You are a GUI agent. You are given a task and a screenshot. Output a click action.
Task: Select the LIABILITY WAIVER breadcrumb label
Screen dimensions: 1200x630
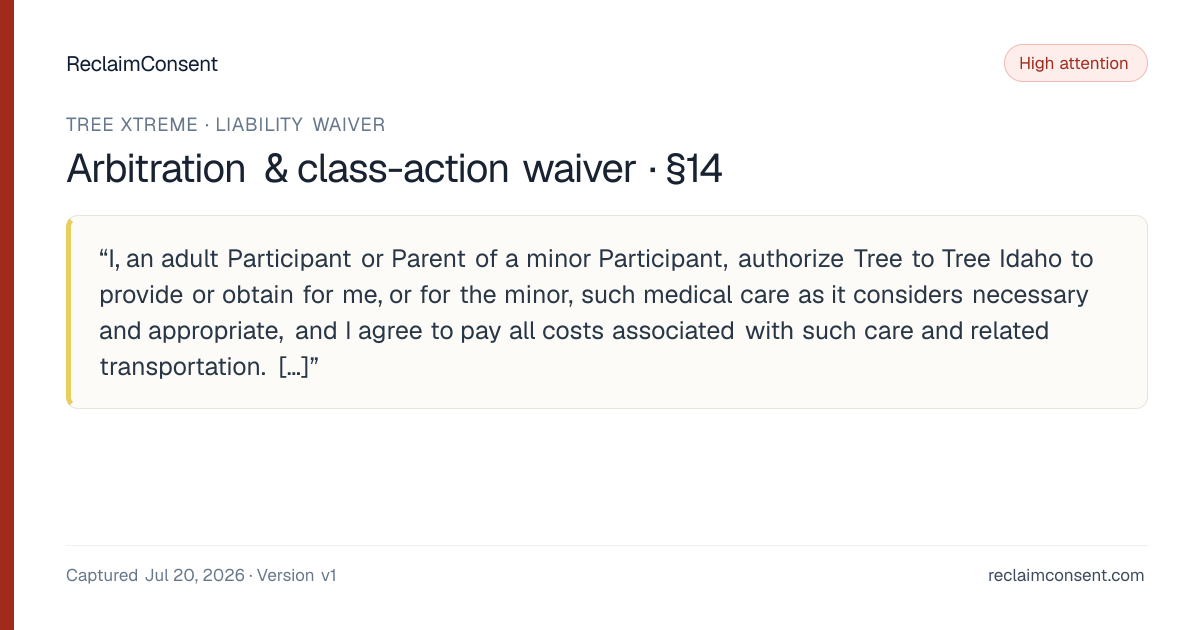[298, 125]
